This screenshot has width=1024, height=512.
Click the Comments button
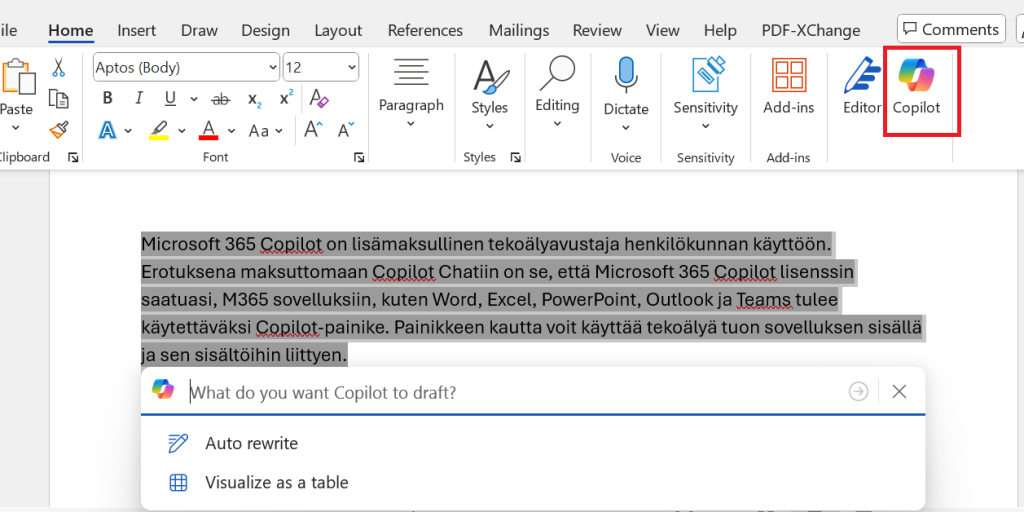tap(950, 30)
